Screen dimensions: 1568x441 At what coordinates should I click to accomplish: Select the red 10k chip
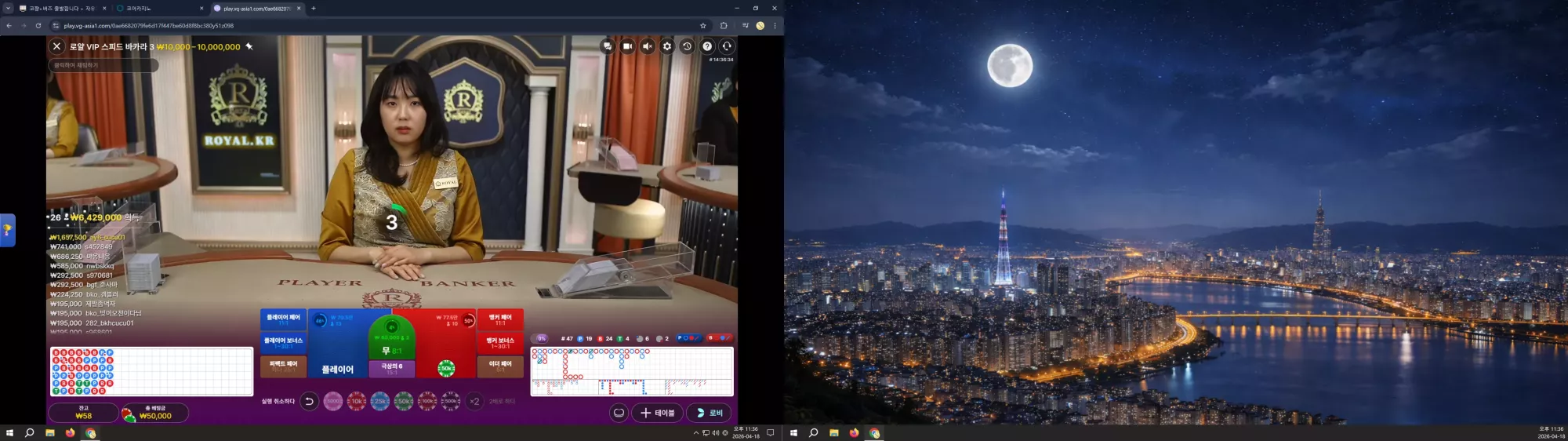[357, 401]
